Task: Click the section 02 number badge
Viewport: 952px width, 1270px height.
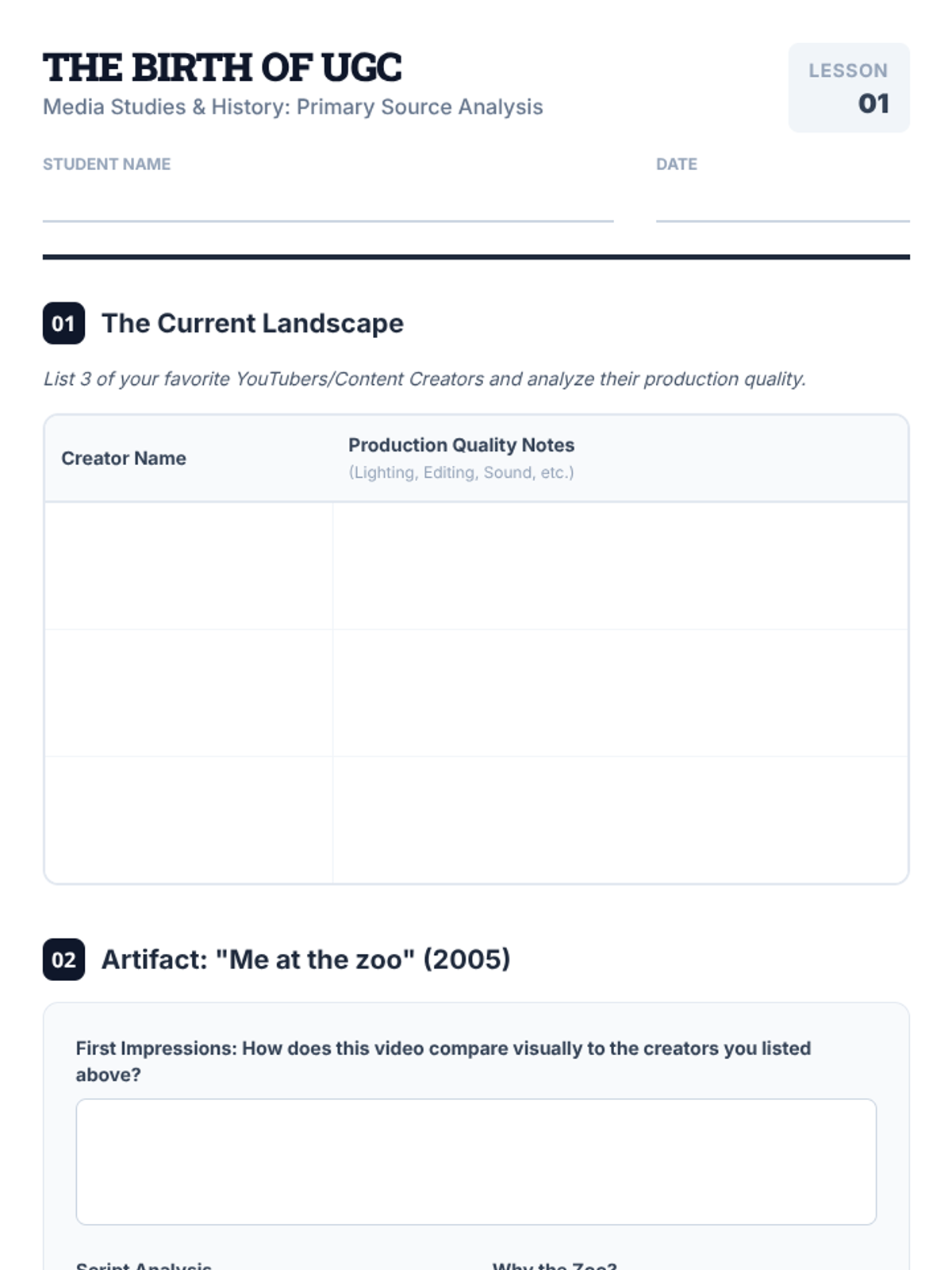Action: (x=63, y=960)
